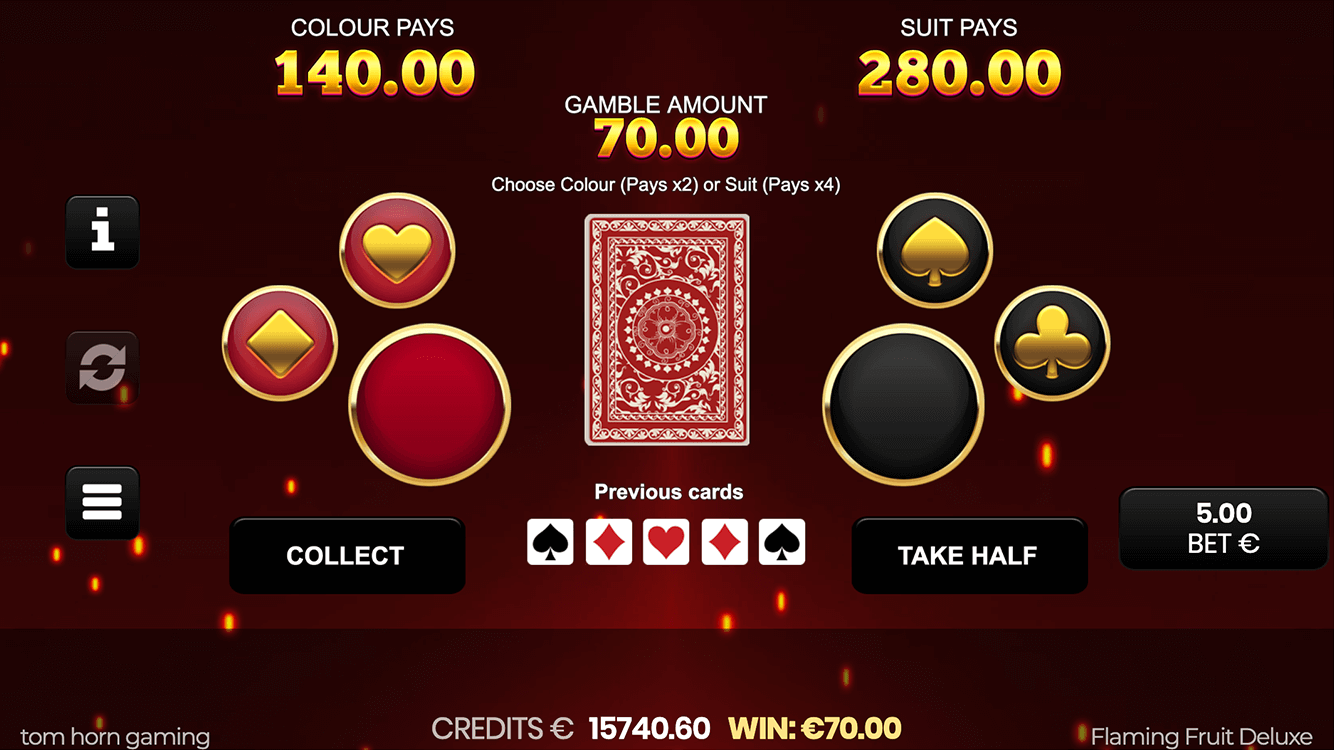Choose the gold spade suit
The width and height of the screenshot is (1334, 750).
coord(935,251)
